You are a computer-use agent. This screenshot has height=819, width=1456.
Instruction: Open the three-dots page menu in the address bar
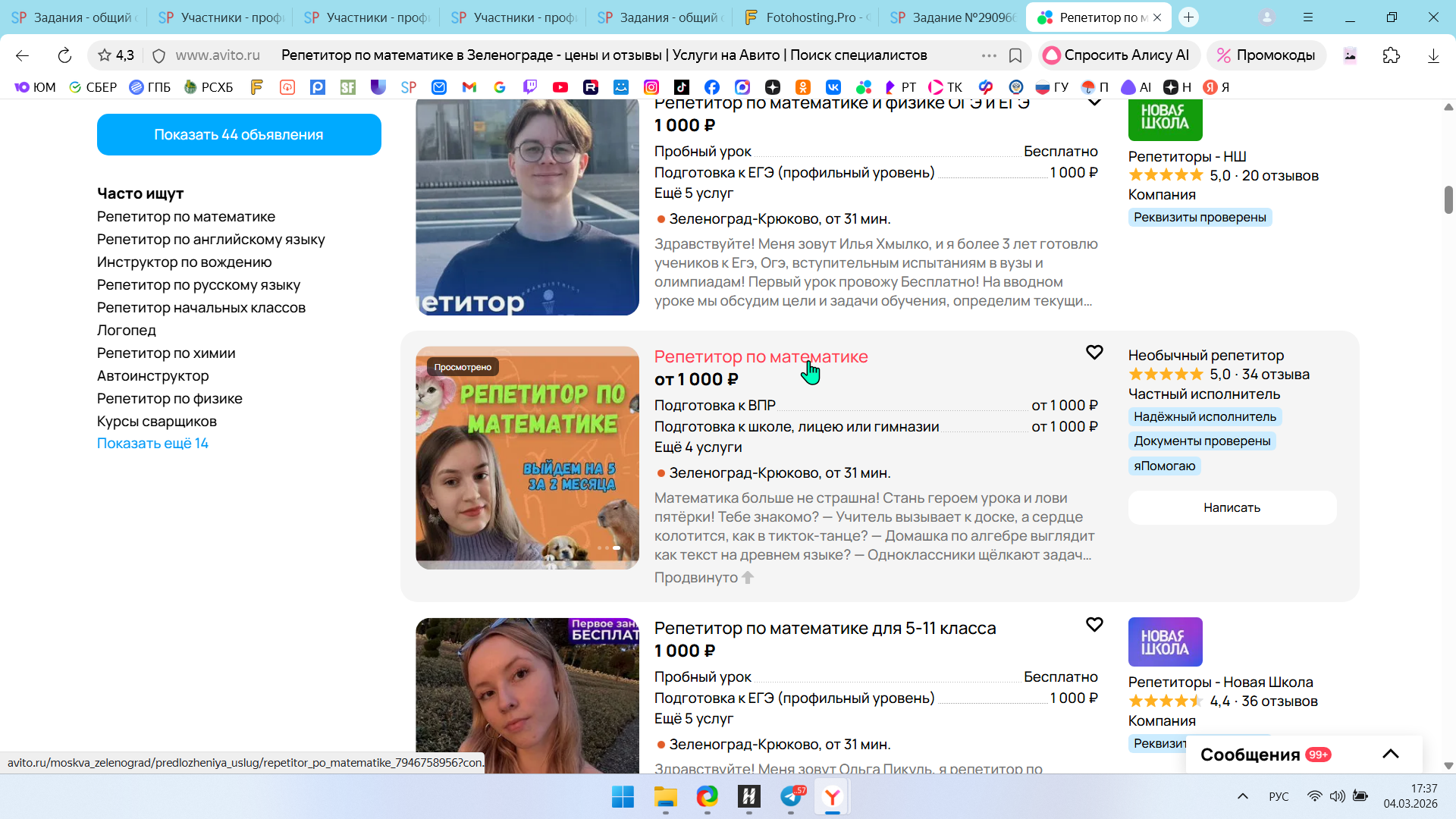click(x=989, y=55)
